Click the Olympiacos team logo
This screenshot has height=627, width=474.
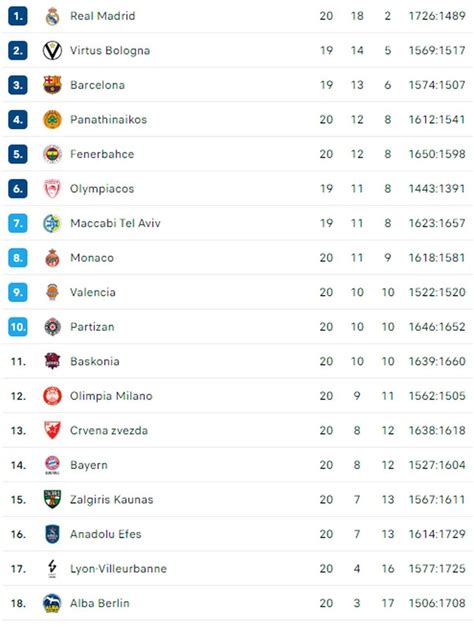point(52,189)
